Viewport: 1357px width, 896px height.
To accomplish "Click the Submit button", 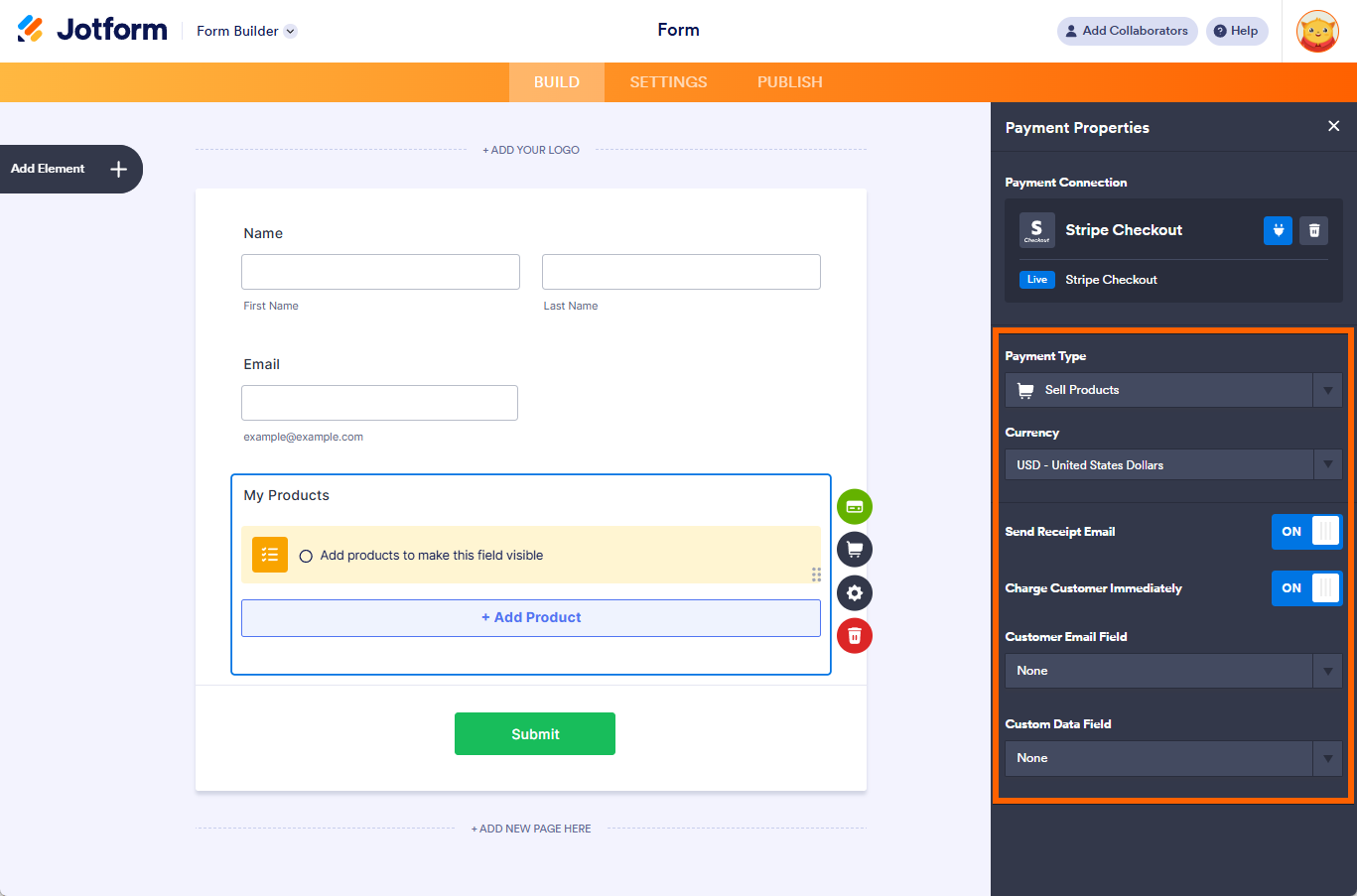I will pyautogui.click(x=534, y=733).
